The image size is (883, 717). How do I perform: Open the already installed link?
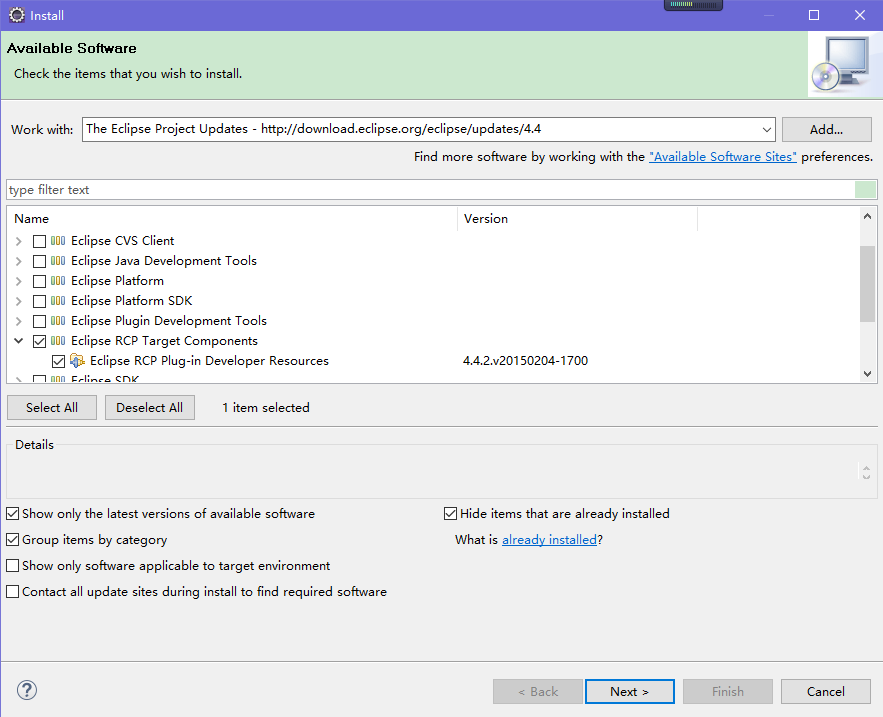tap(549, 540)
